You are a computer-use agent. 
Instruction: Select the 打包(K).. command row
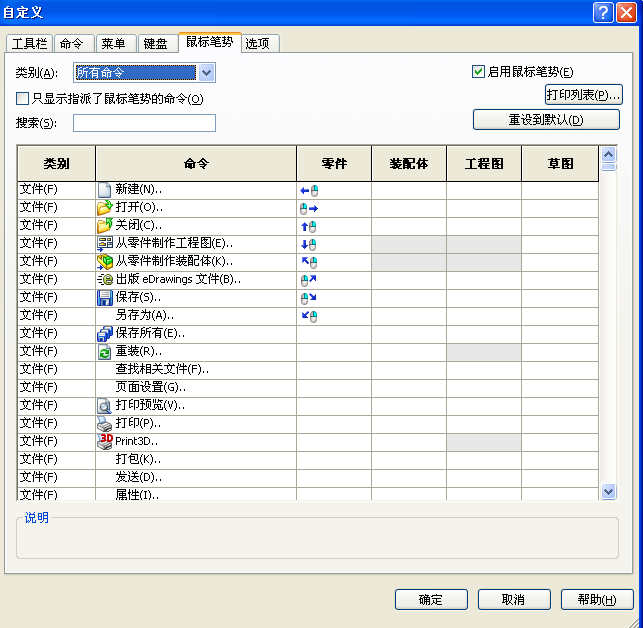coord(308,460)
